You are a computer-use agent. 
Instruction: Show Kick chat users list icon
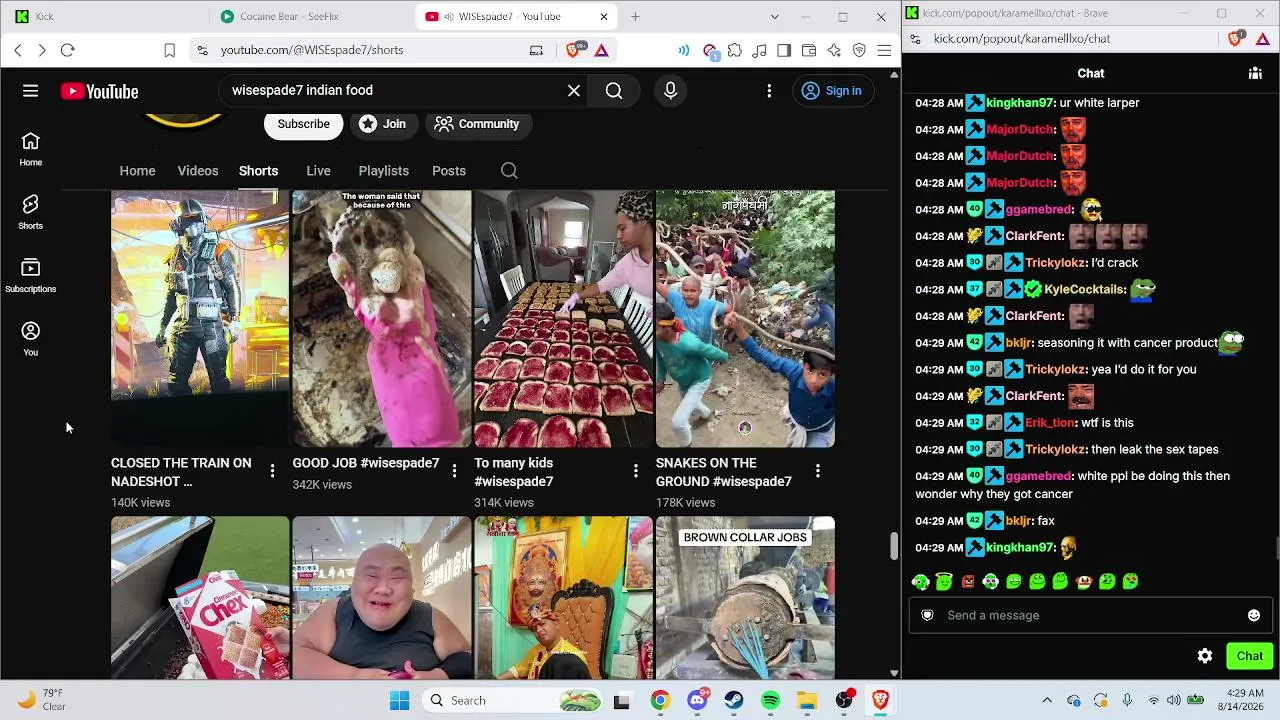(1255, 73)
